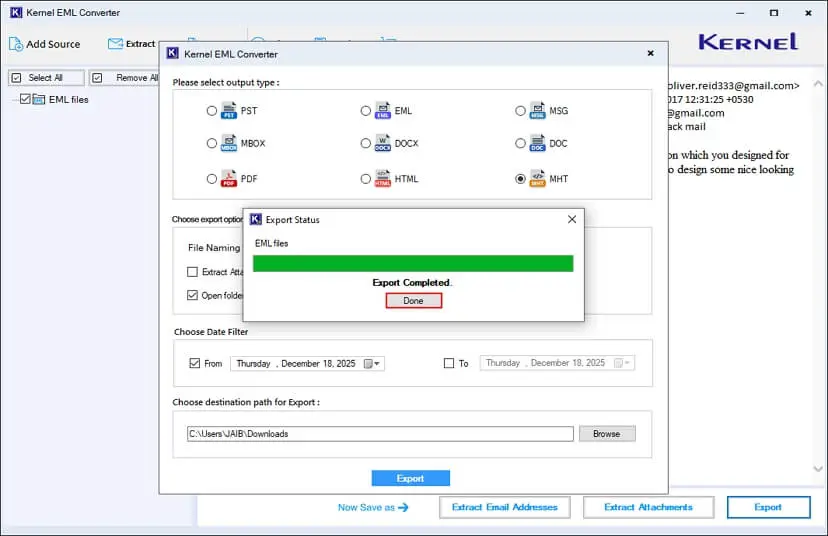Toggle the Remove All checkbox
Image resolution: width=828 pixels, height=536 pixels.
point(97,78)
